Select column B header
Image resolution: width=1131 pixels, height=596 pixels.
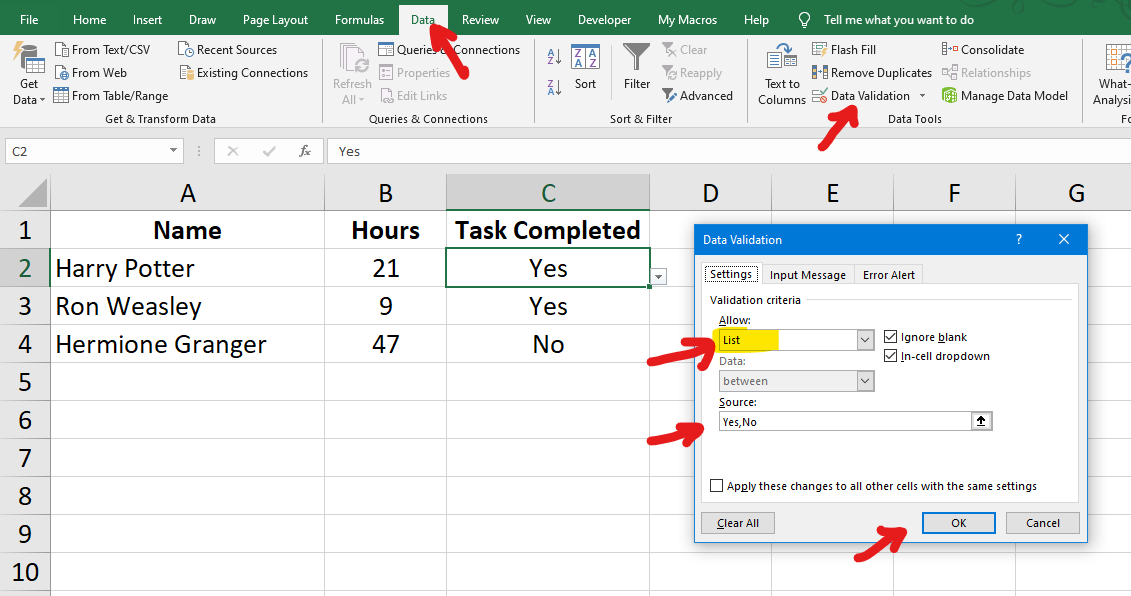tap(385, 193)
